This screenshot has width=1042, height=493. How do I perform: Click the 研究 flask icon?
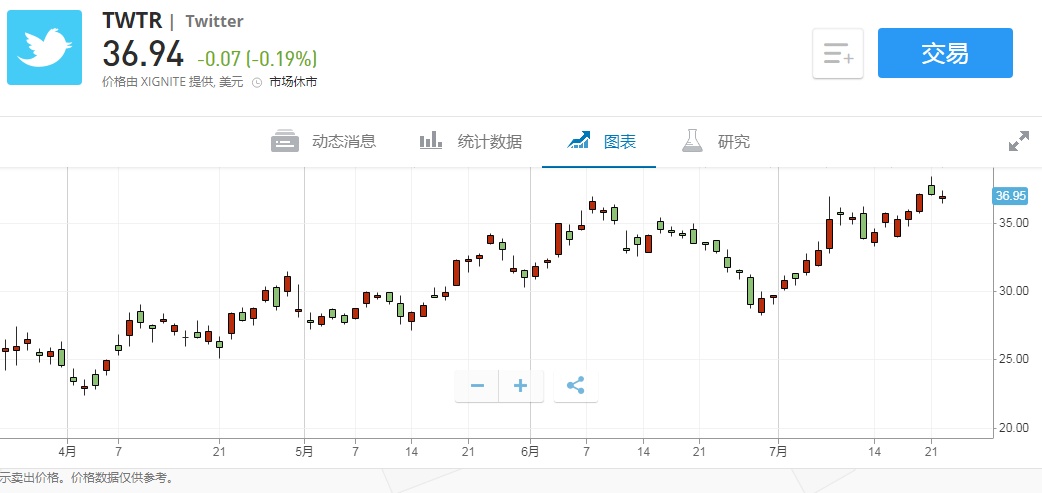[693, 141]
